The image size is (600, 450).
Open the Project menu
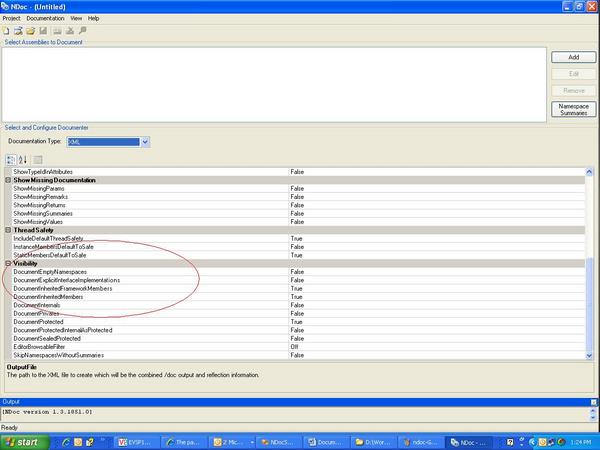[11, 18]
